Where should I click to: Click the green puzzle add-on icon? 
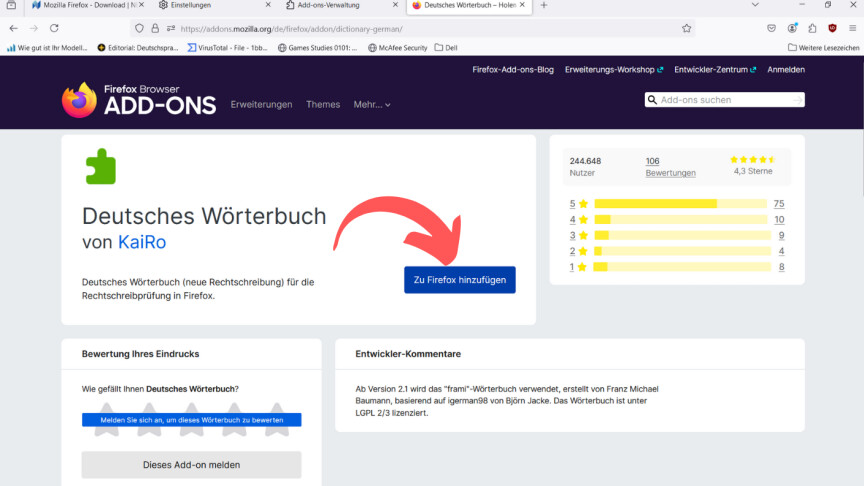point(101,166)
